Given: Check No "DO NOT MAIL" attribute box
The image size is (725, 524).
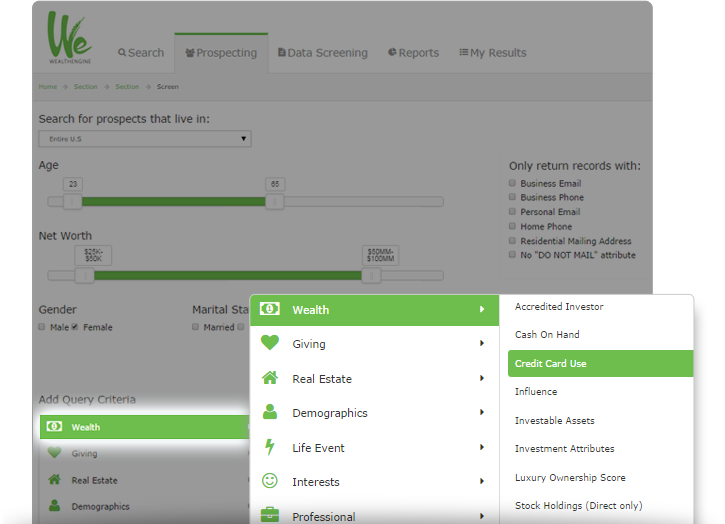Looking at the screenshot, I should 512,255.
